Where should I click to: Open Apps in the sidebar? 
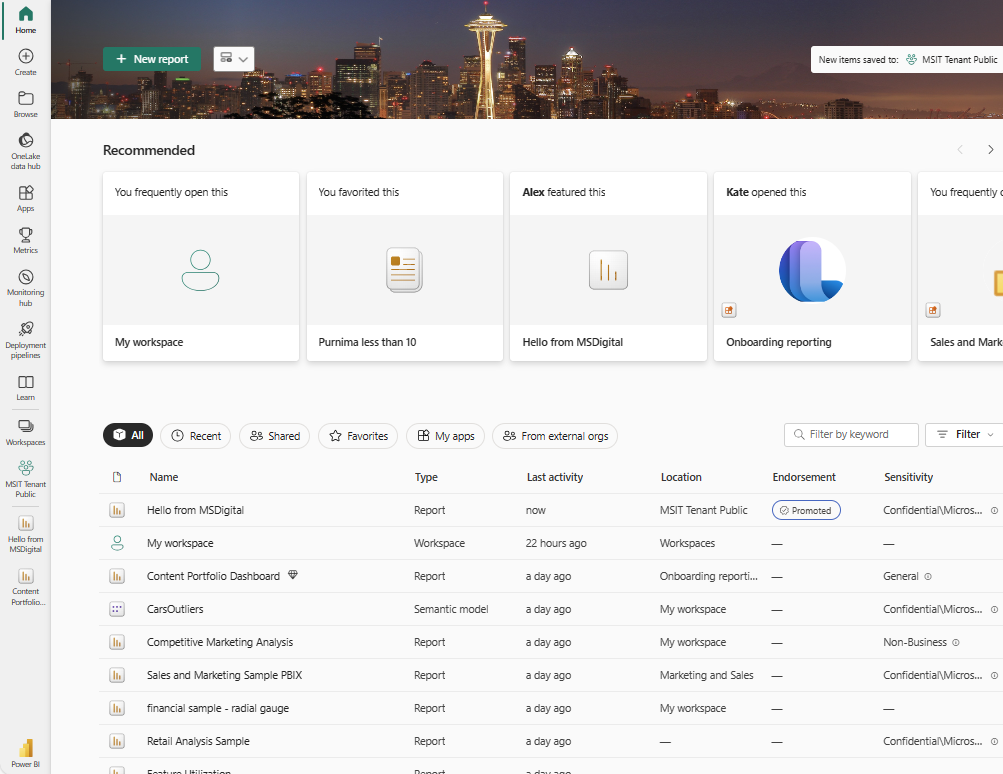26,198
